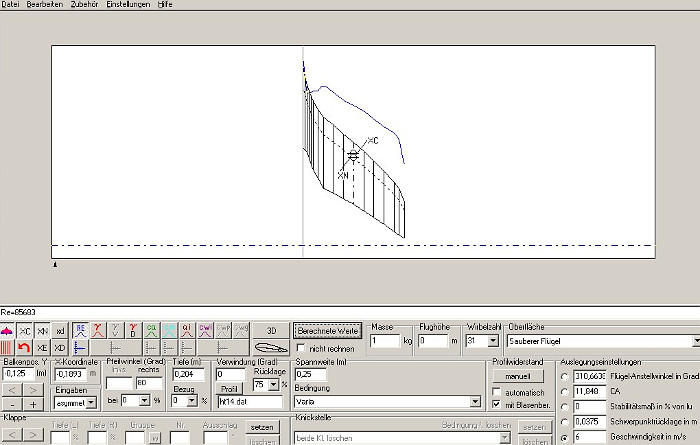Open the Wirbelzahl dropdown

(494, 341)
